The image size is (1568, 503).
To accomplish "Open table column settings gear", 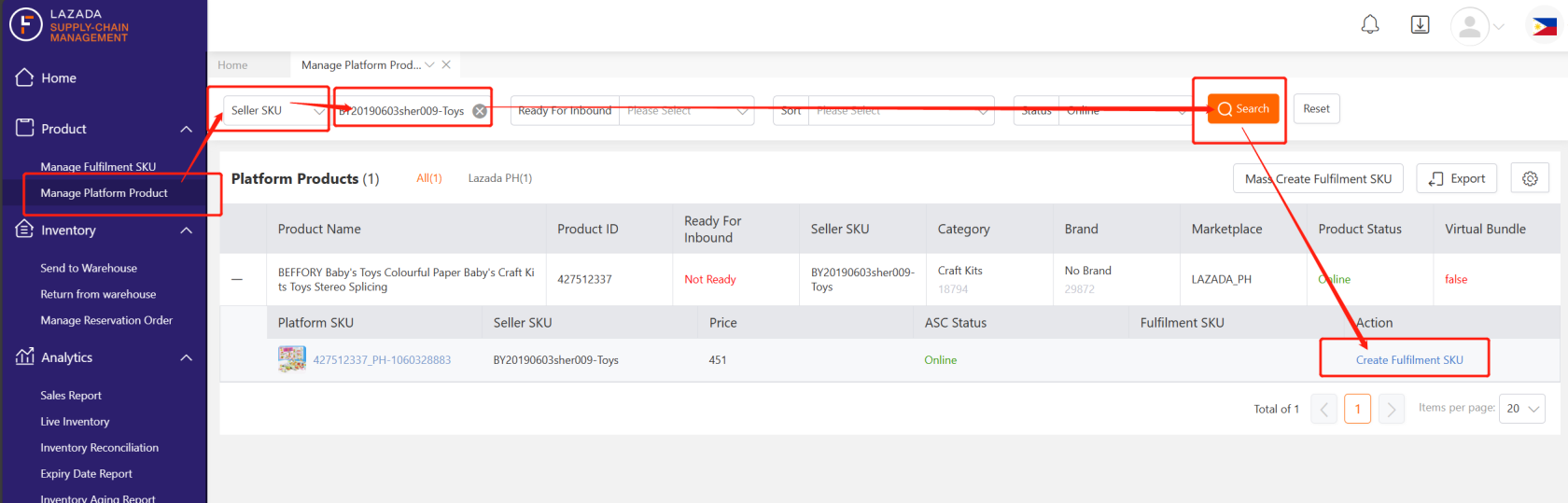I will point(1530,178).
